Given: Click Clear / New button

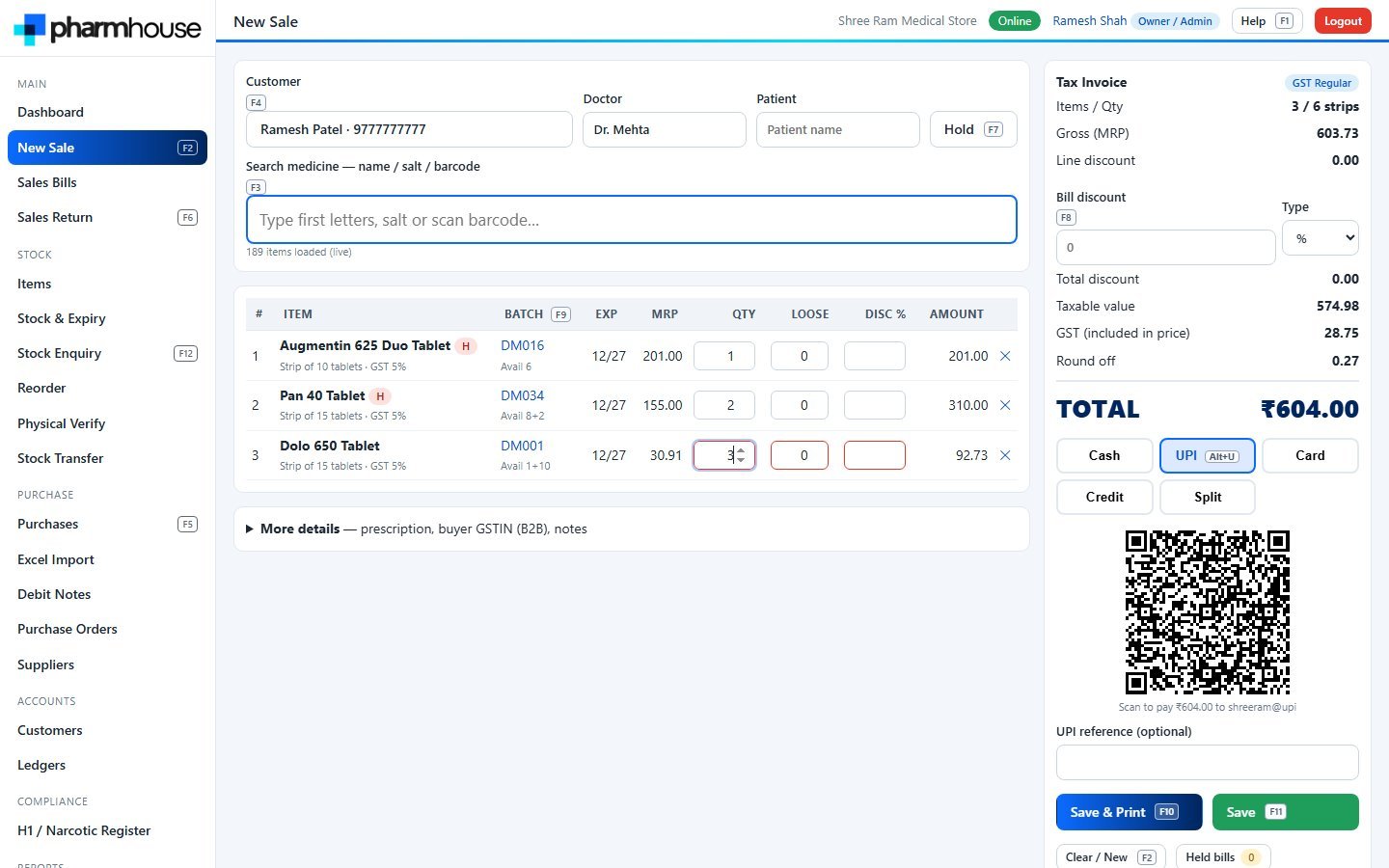Looking at the screenshot, I should click(x=1110, y=857).
